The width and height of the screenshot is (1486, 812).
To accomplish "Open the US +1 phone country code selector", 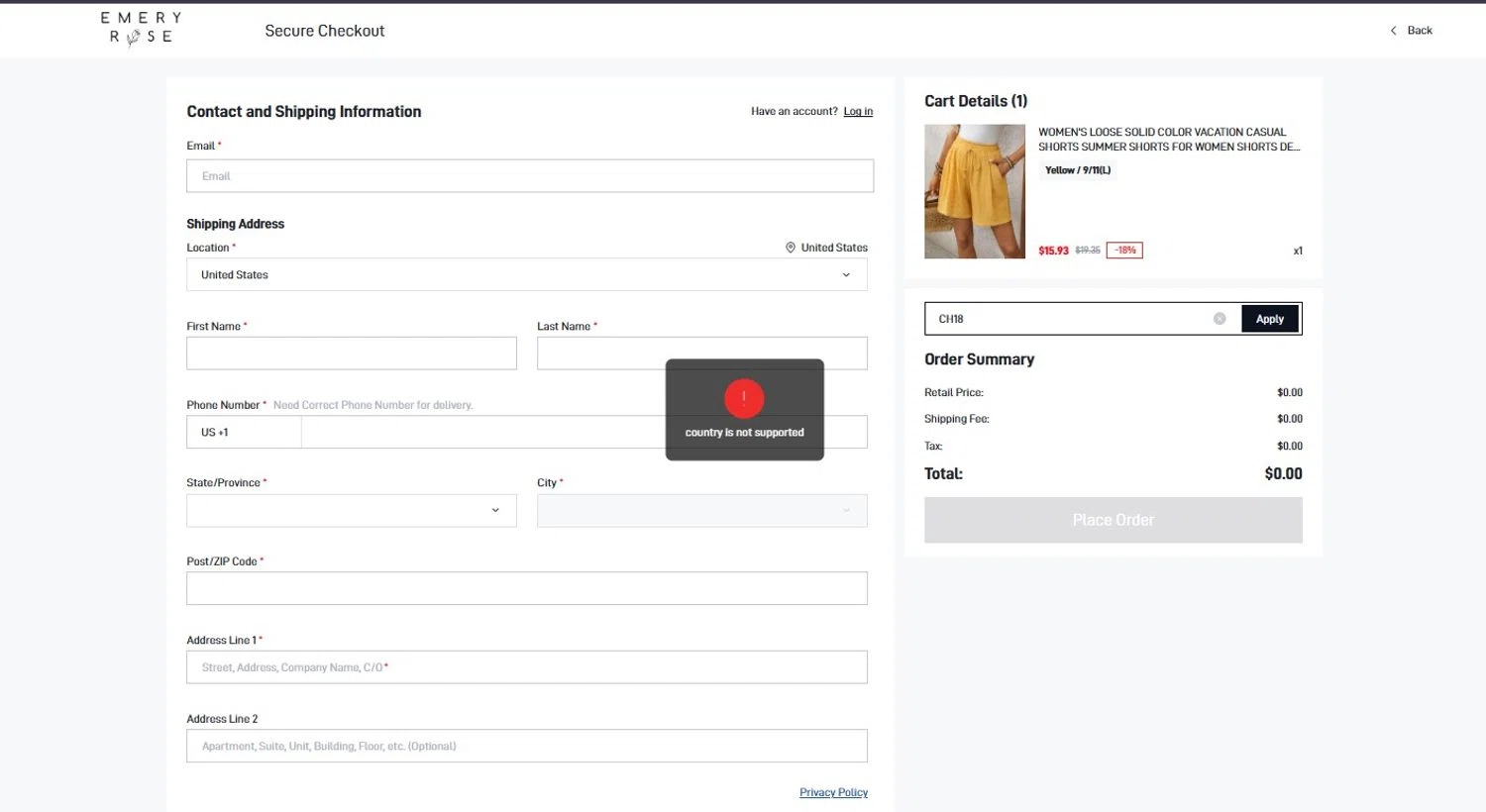I will click(x=244, y=432).
